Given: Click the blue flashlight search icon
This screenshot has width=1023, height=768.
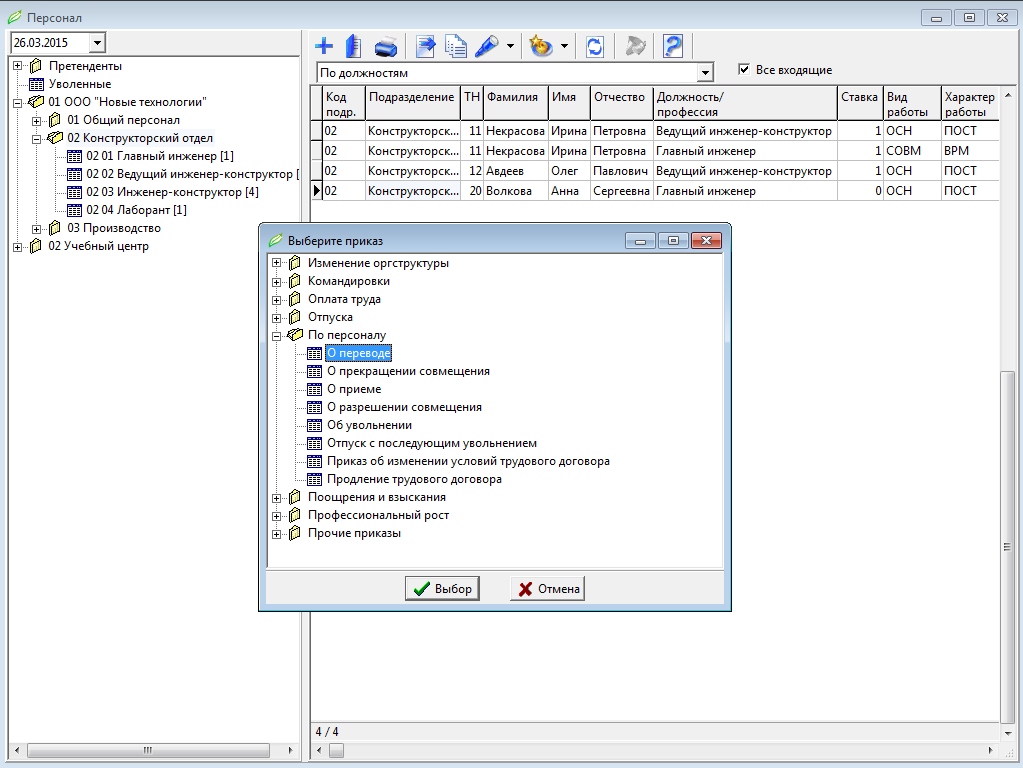Looking at the screenshot, I should click(x=487, y=46).
